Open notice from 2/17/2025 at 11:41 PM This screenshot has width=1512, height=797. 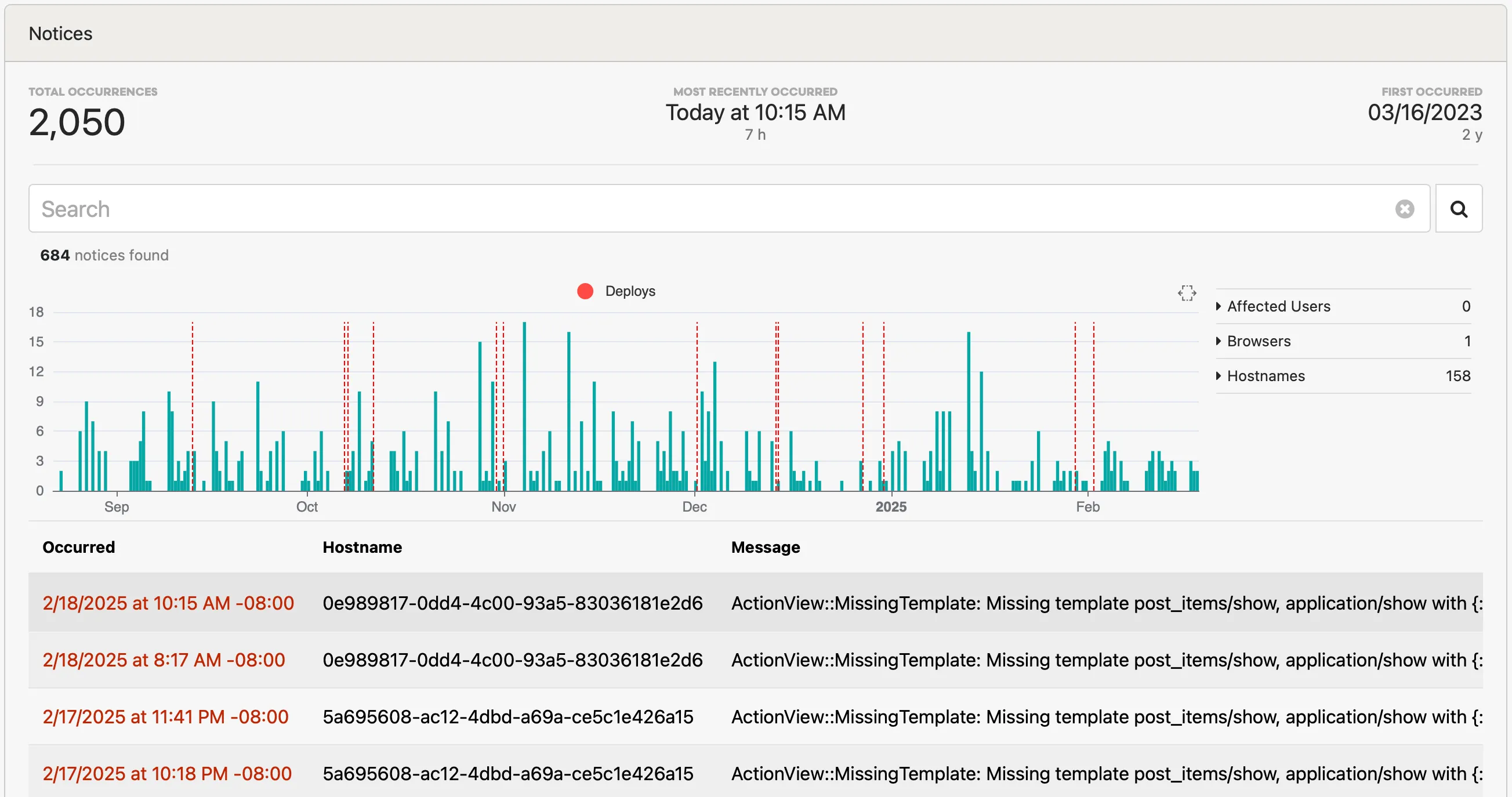(165, 716)
